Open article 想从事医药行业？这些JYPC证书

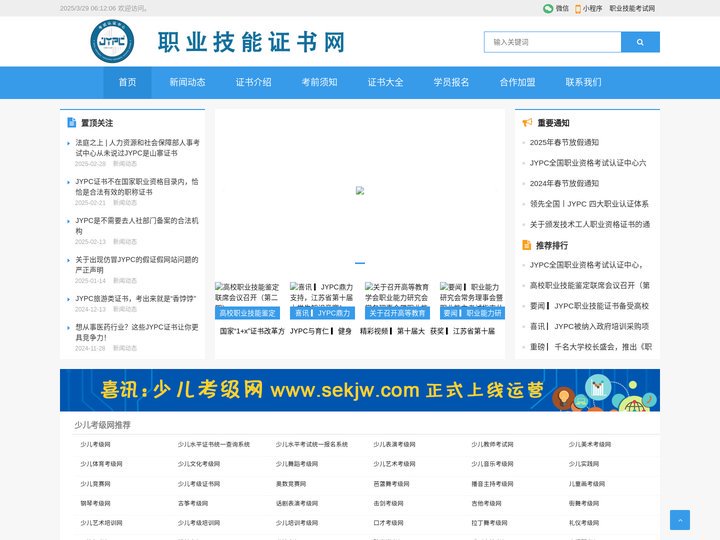(x=137, y=332)
